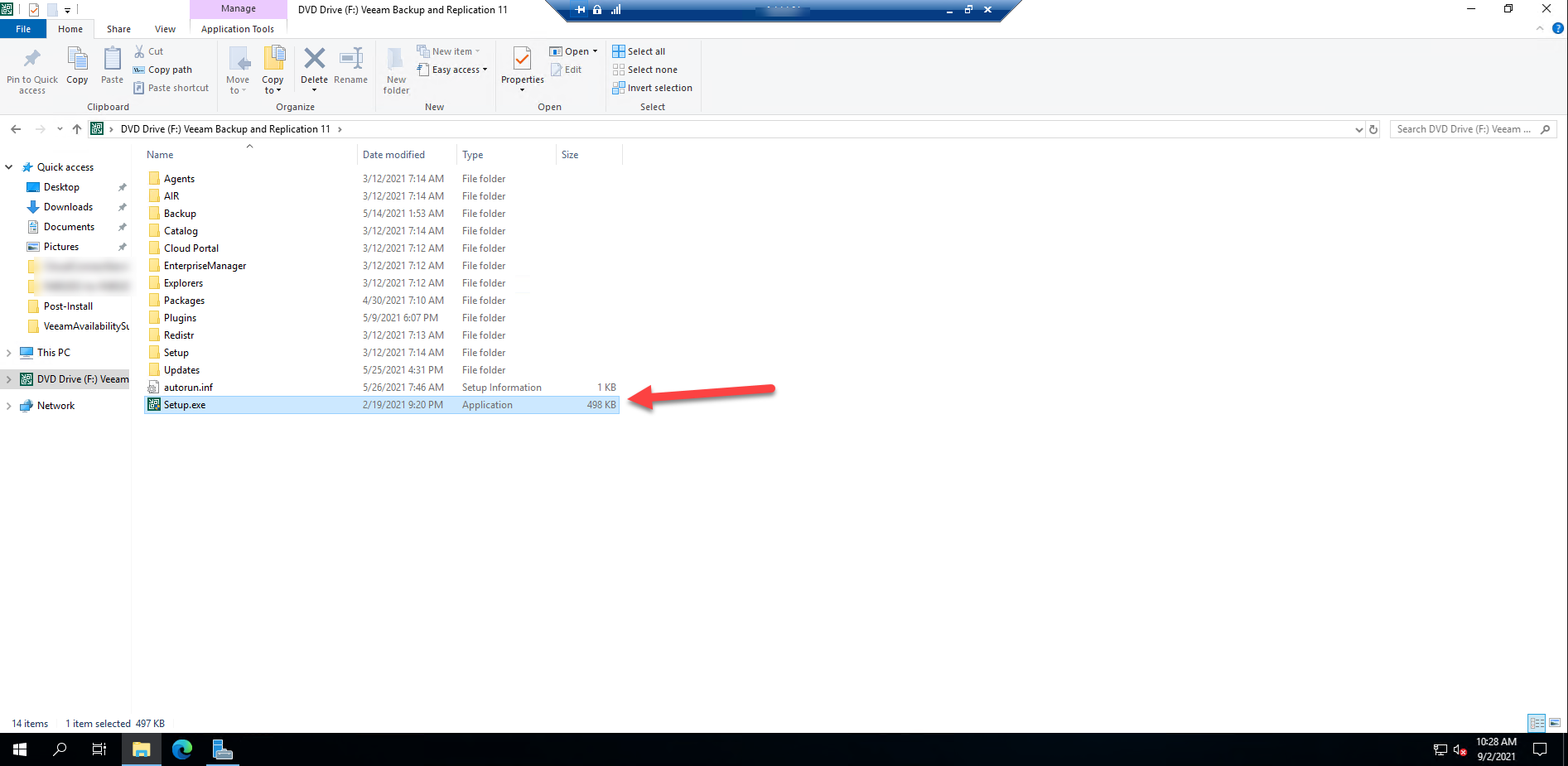Click the Rename icon
The width and height of the screenshot is (1568, 766).
pos(351,58)
